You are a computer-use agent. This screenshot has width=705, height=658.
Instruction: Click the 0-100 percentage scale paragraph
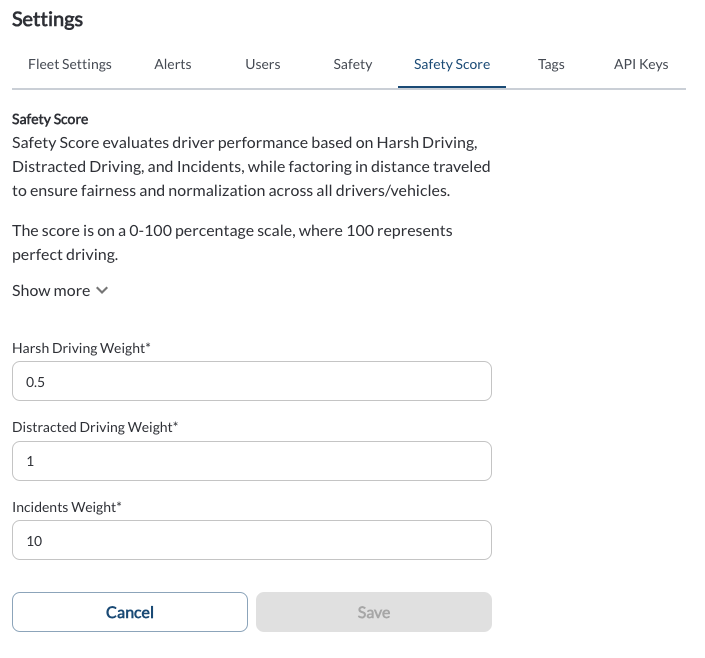click(x=232, y=242)
